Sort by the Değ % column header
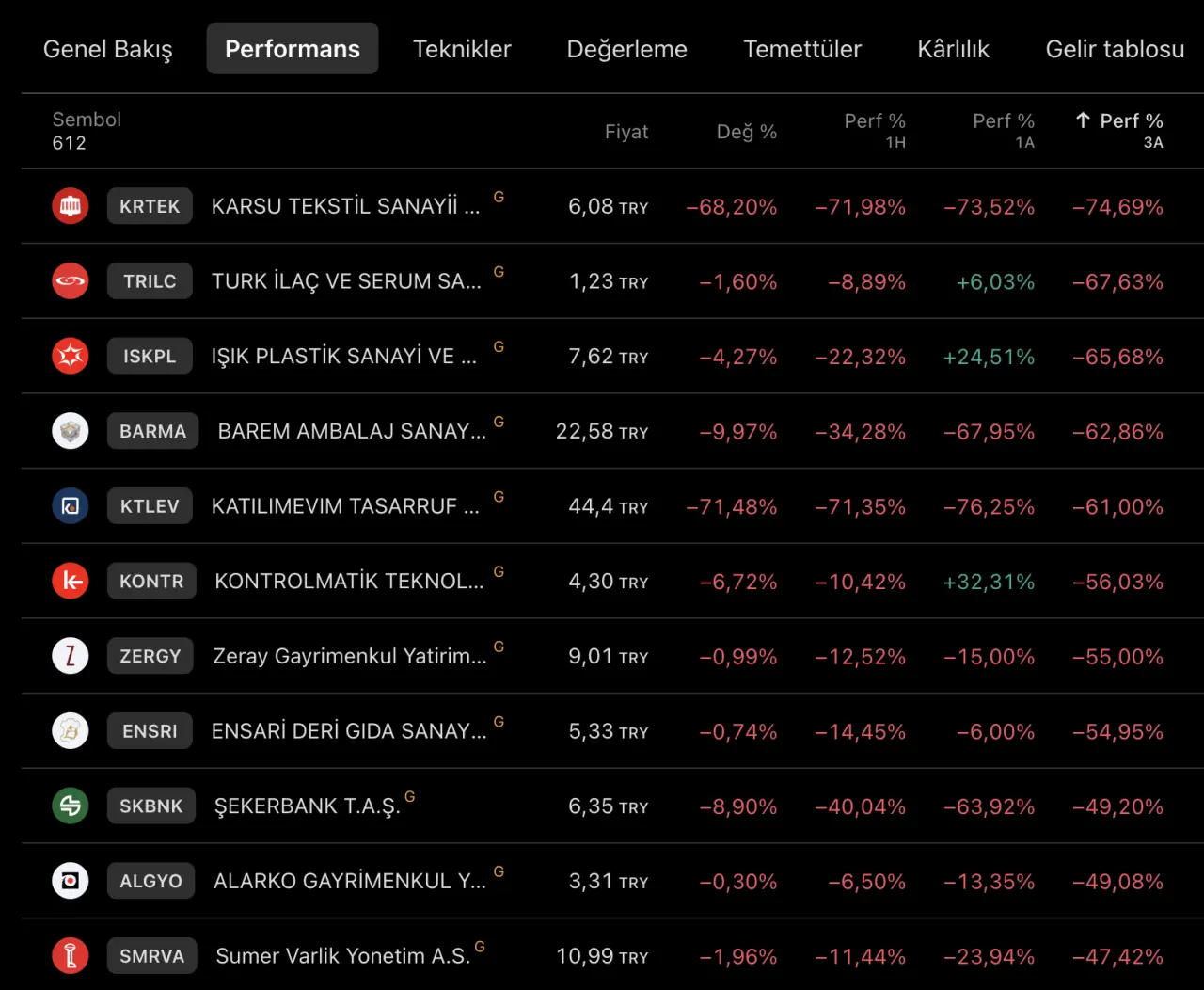The width and height of the screenshot is (1204, 990). 747,132
